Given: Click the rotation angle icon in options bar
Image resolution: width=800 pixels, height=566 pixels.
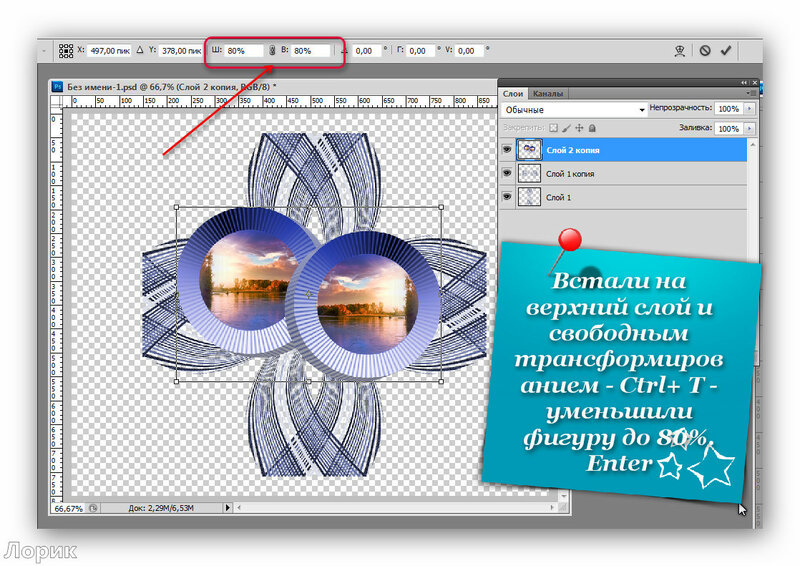Looking at the screenshot, I should point(344,51).
